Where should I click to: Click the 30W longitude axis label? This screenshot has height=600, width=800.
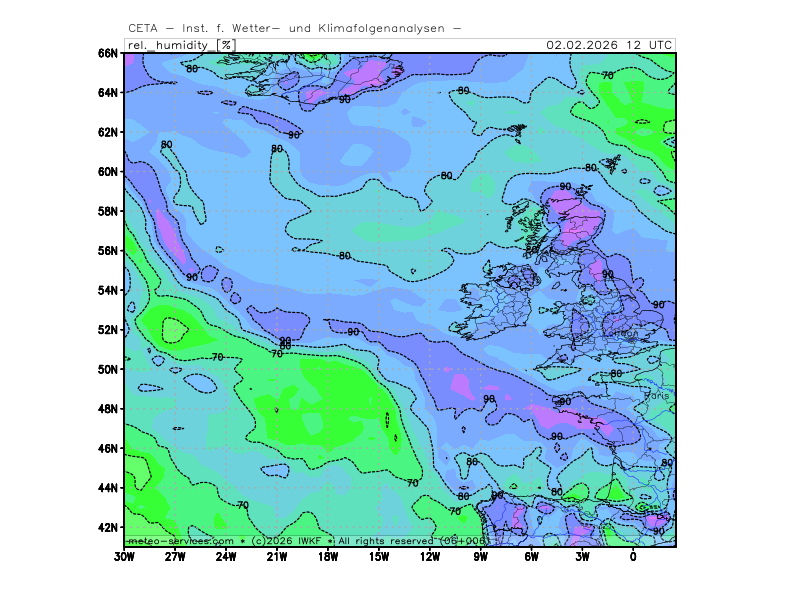point(125,557)
